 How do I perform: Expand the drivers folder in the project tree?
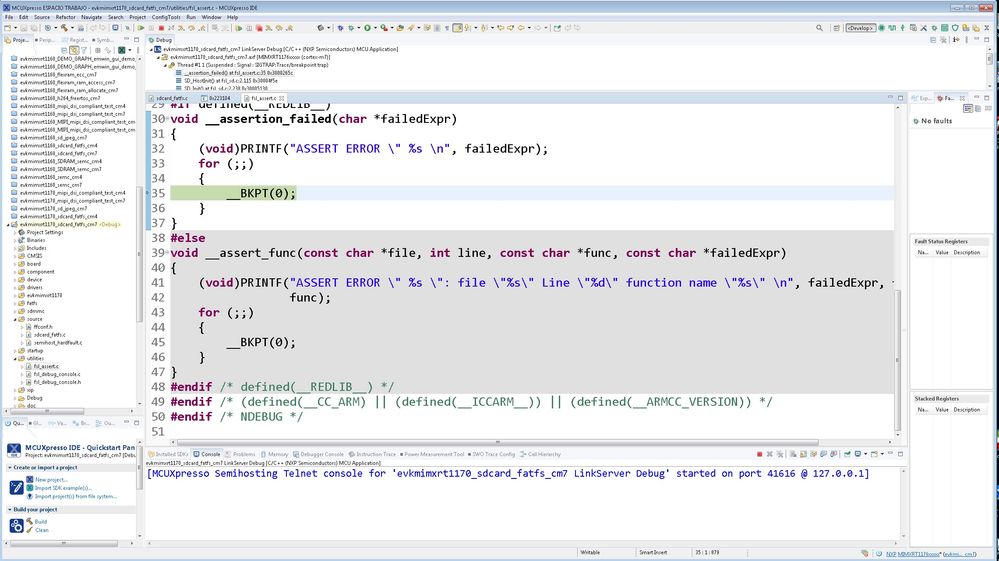coord(15,287)
